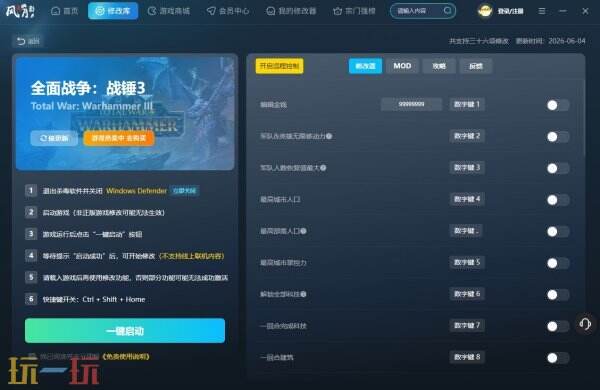Toggle the switch in the 数字键 6 row
600x390 pixels.
tap(558, 295)
